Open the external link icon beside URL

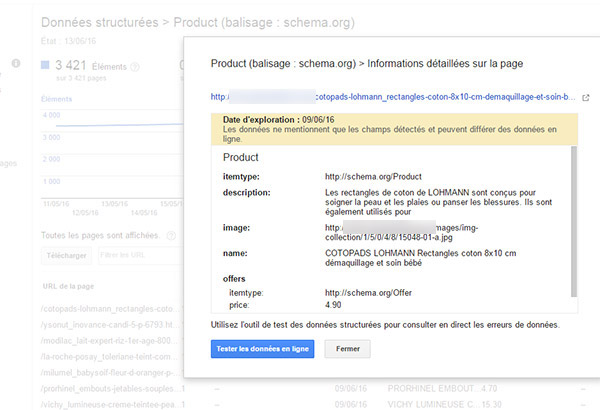pos(585,98)
